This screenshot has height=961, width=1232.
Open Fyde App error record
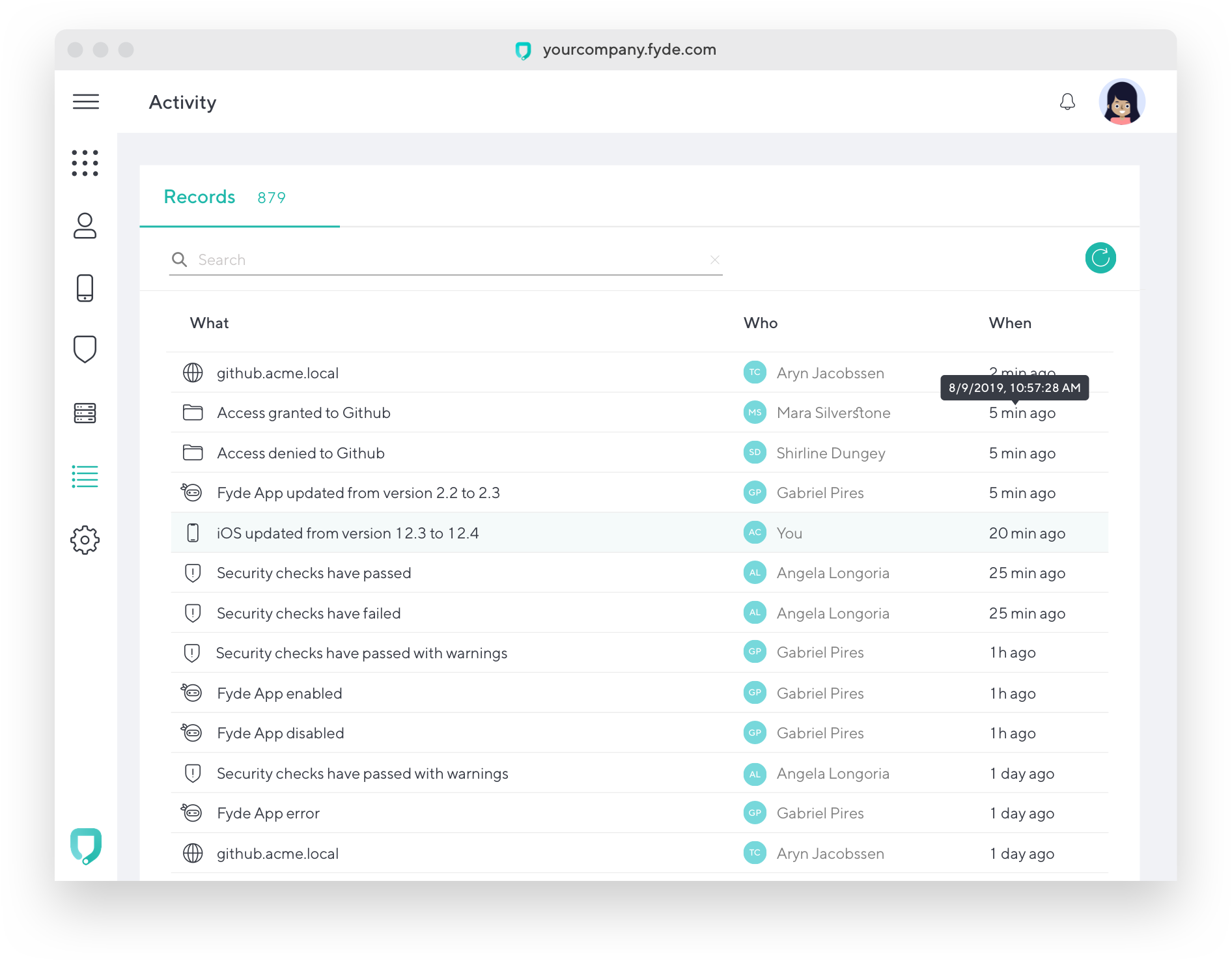tap(268, 813)
